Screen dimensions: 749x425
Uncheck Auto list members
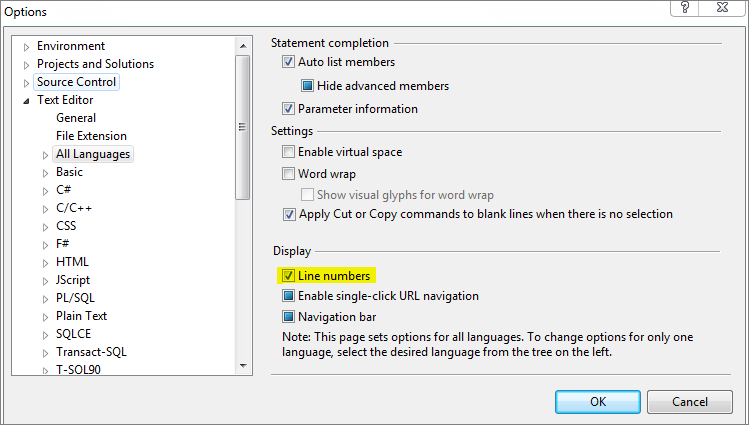click(x=288, y=62)
